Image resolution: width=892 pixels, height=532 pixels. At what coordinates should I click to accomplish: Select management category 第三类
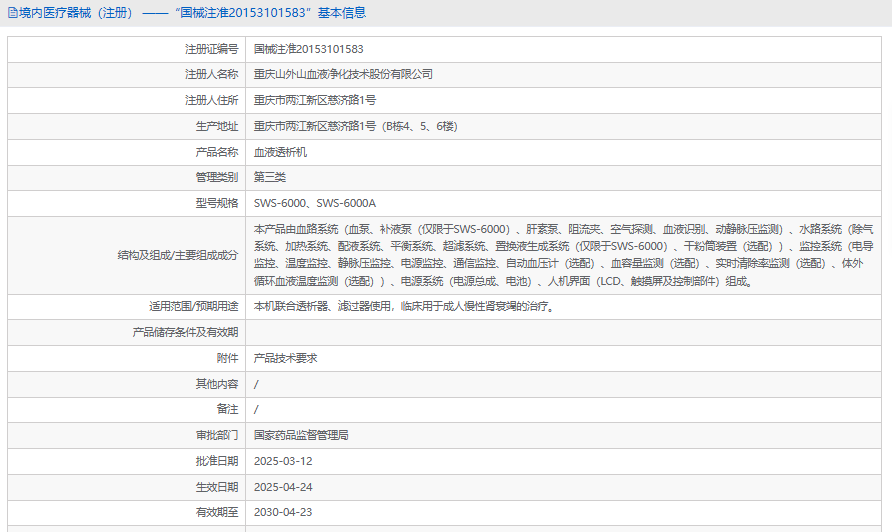(270, 177)
